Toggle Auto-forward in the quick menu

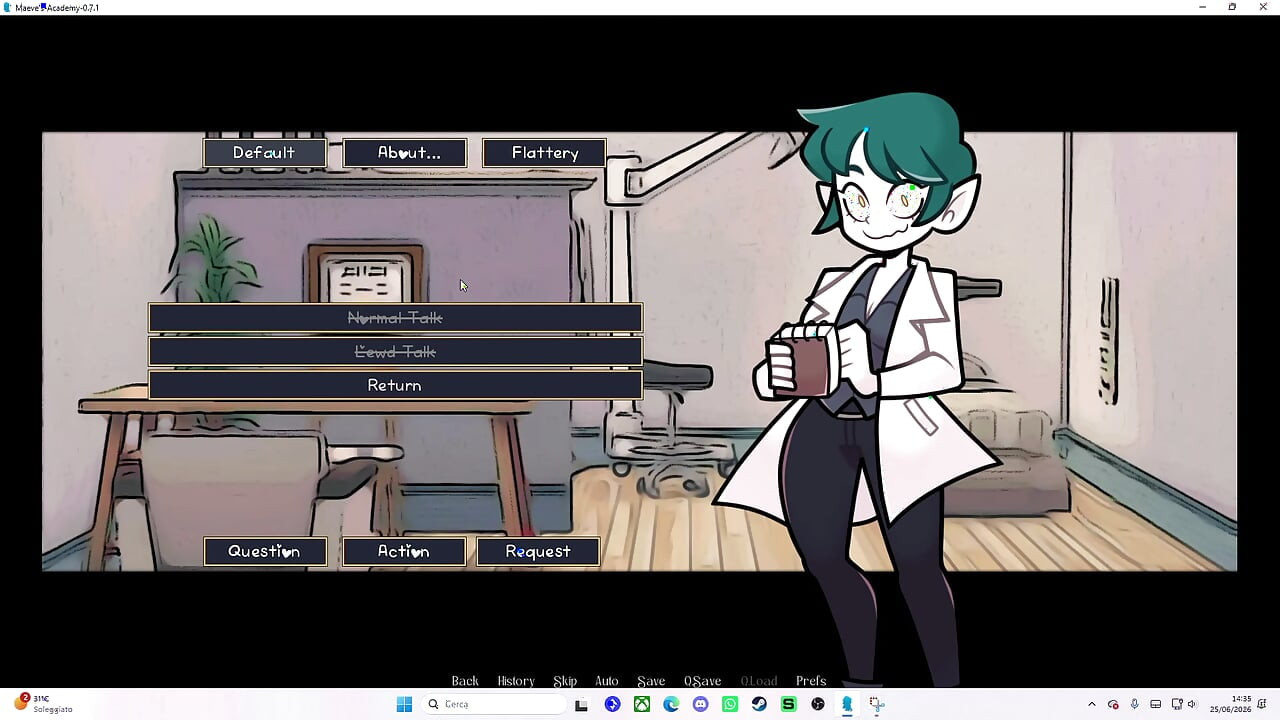pyautogui.click(x=607, y=681)
